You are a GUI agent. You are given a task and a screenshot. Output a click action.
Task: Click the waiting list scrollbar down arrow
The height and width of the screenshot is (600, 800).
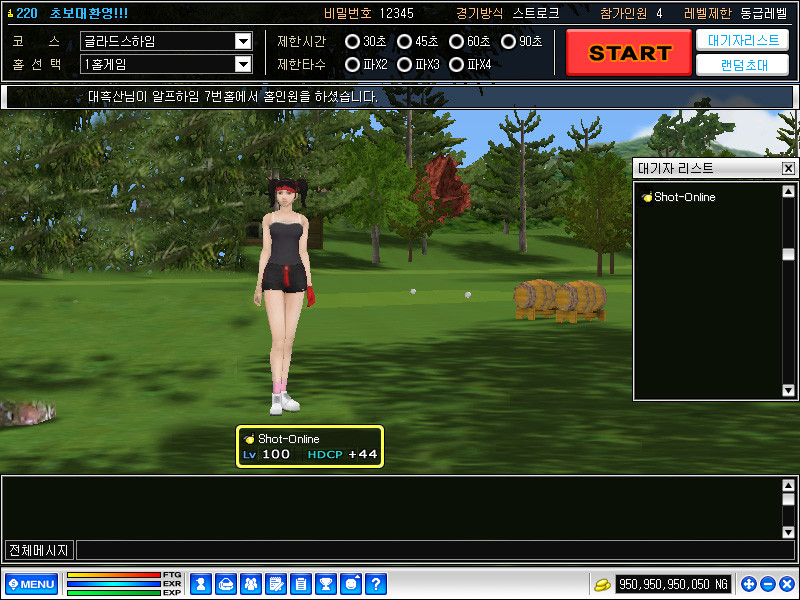click(788, 390)
